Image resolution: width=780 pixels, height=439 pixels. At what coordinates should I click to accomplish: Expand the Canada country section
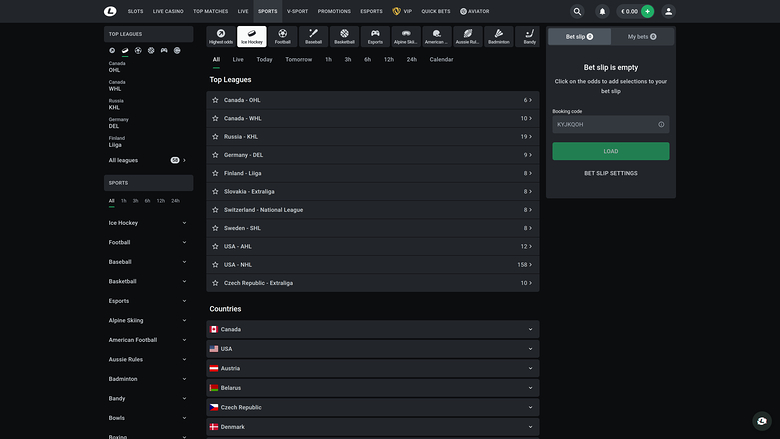tap(372, 329)
